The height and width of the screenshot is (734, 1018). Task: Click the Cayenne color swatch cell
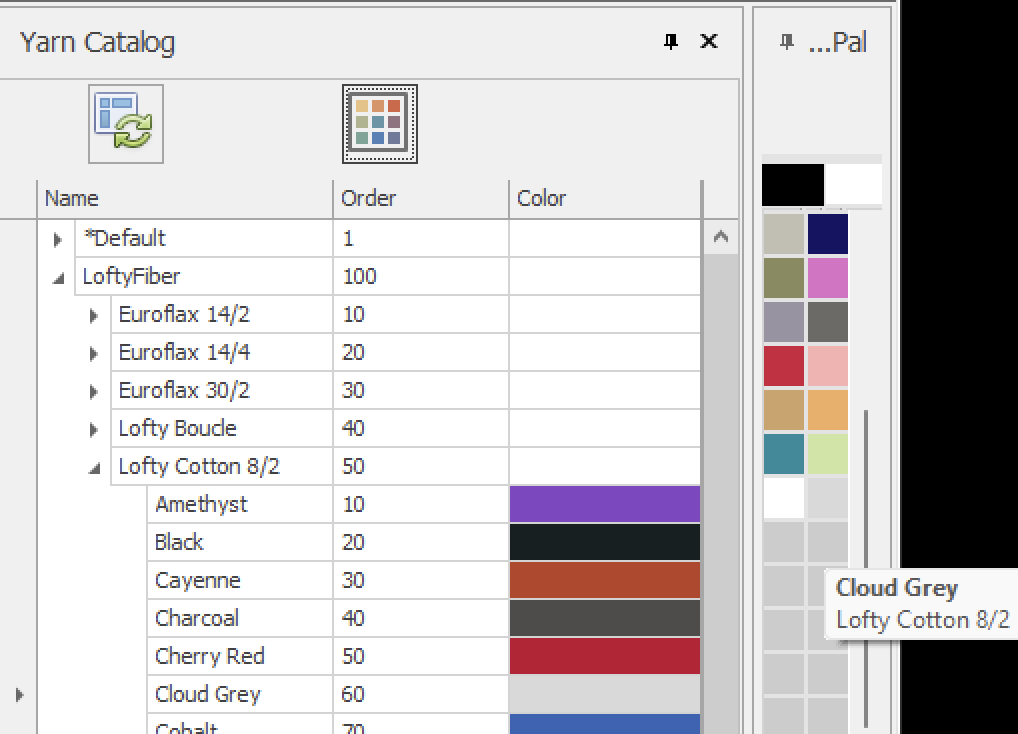tap(605, 580)
